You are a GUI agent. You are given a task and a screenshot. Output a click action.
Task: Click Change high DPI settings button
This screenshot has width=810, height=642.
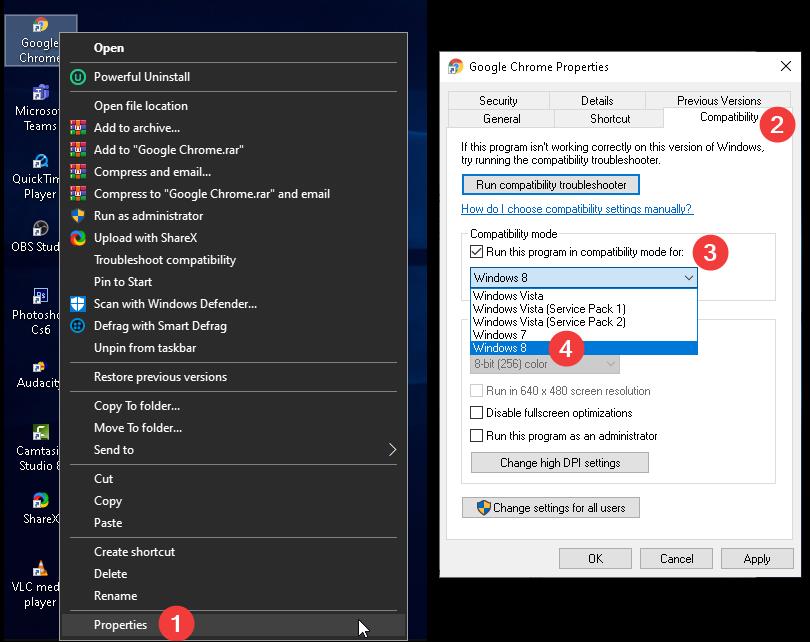point(560,462)
